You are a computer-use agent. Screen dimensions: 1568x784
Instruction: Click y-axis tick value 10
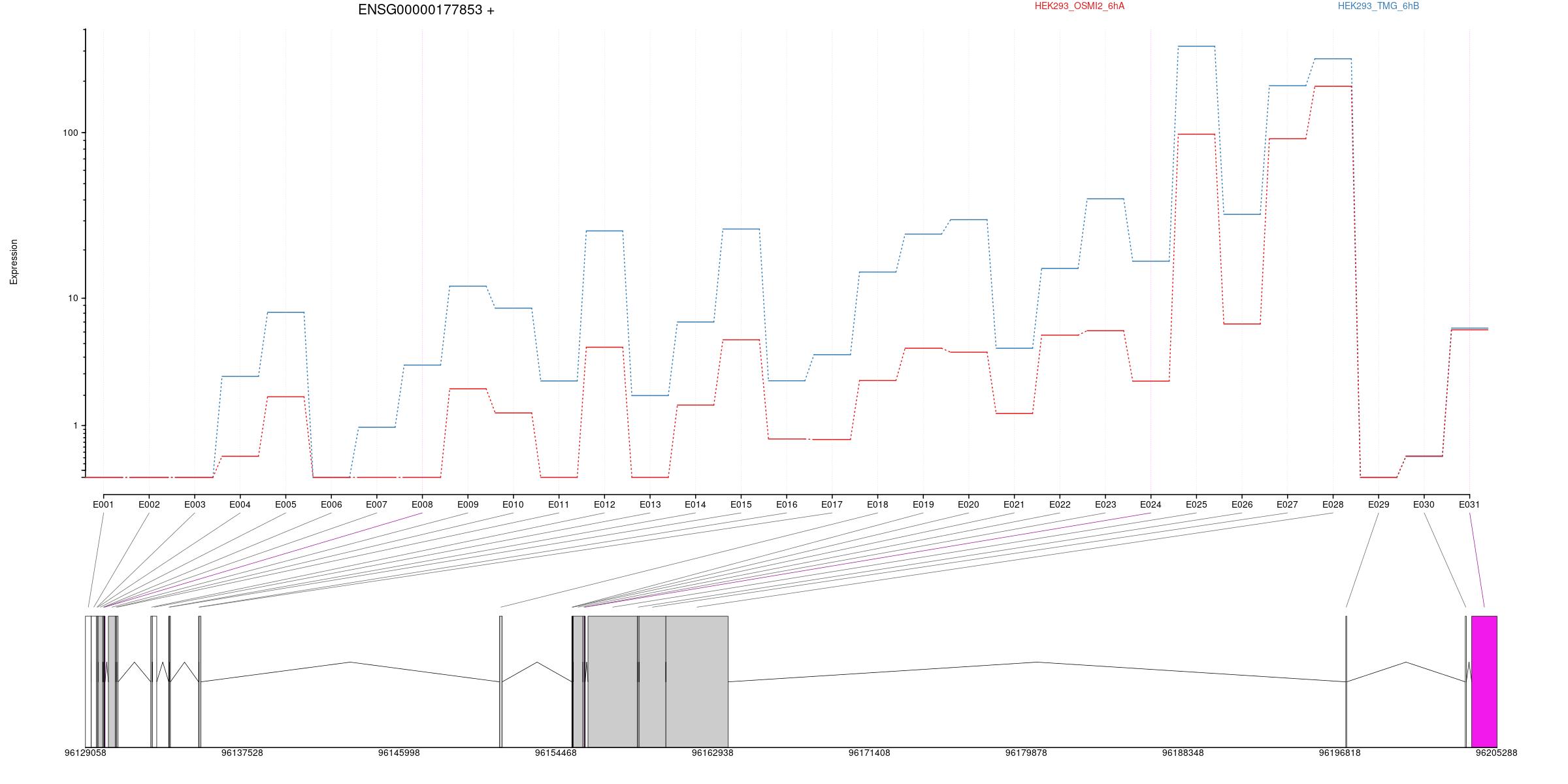(73, 298)
